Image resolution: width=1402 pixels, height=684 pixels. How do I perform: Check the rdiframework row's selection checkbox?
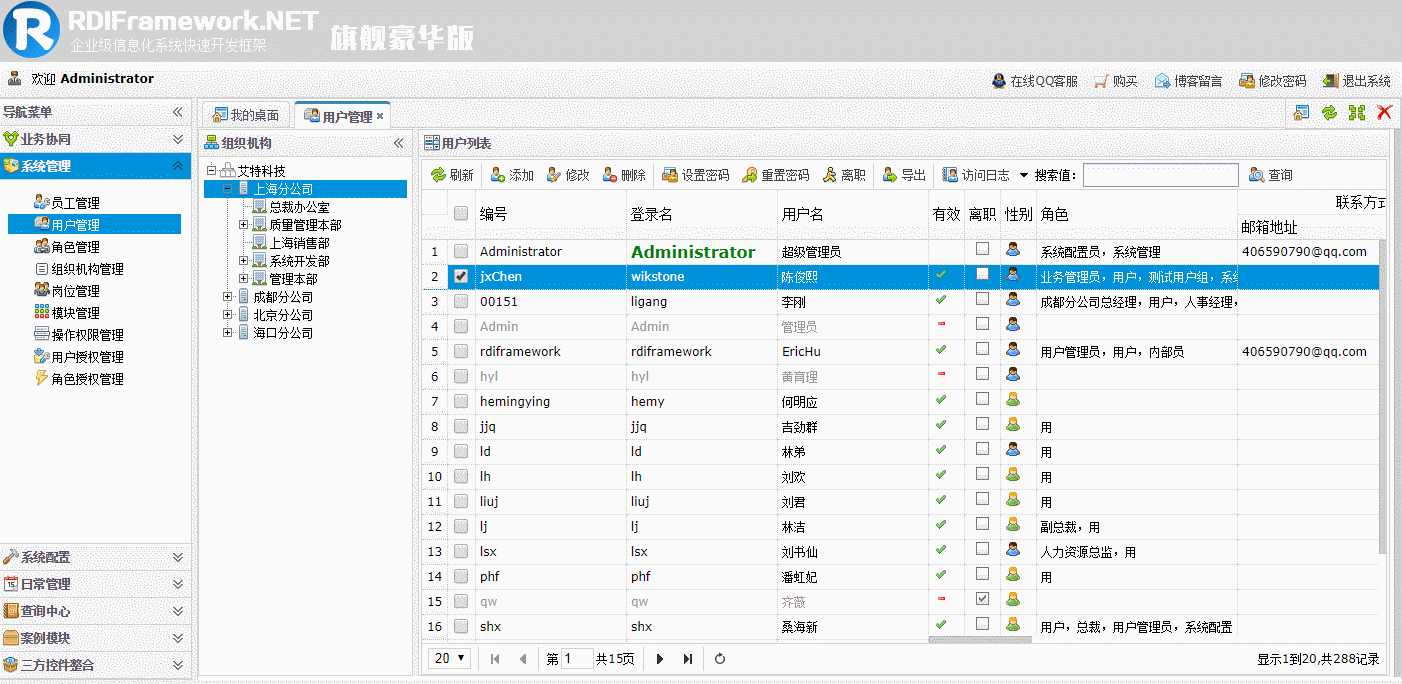[461, 351]
